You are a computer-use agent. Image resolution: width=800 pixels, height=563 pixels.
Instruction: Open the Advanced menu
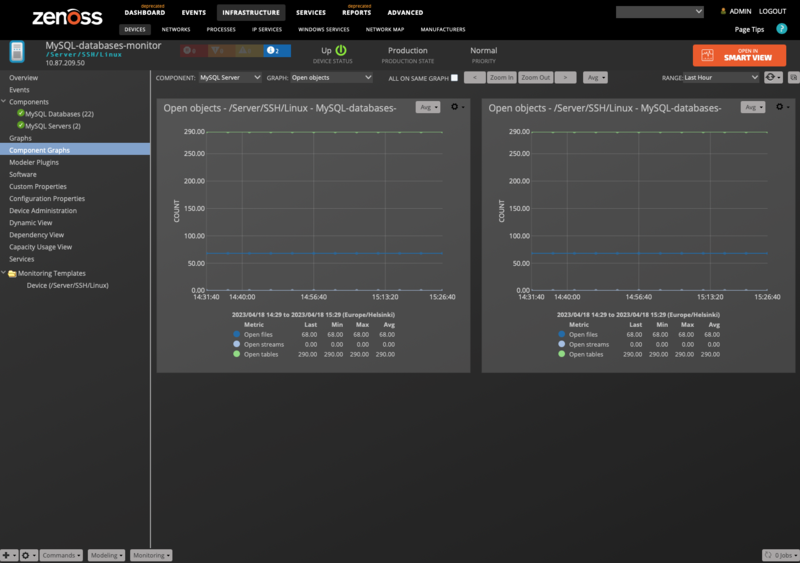click(x=405, y=12)
